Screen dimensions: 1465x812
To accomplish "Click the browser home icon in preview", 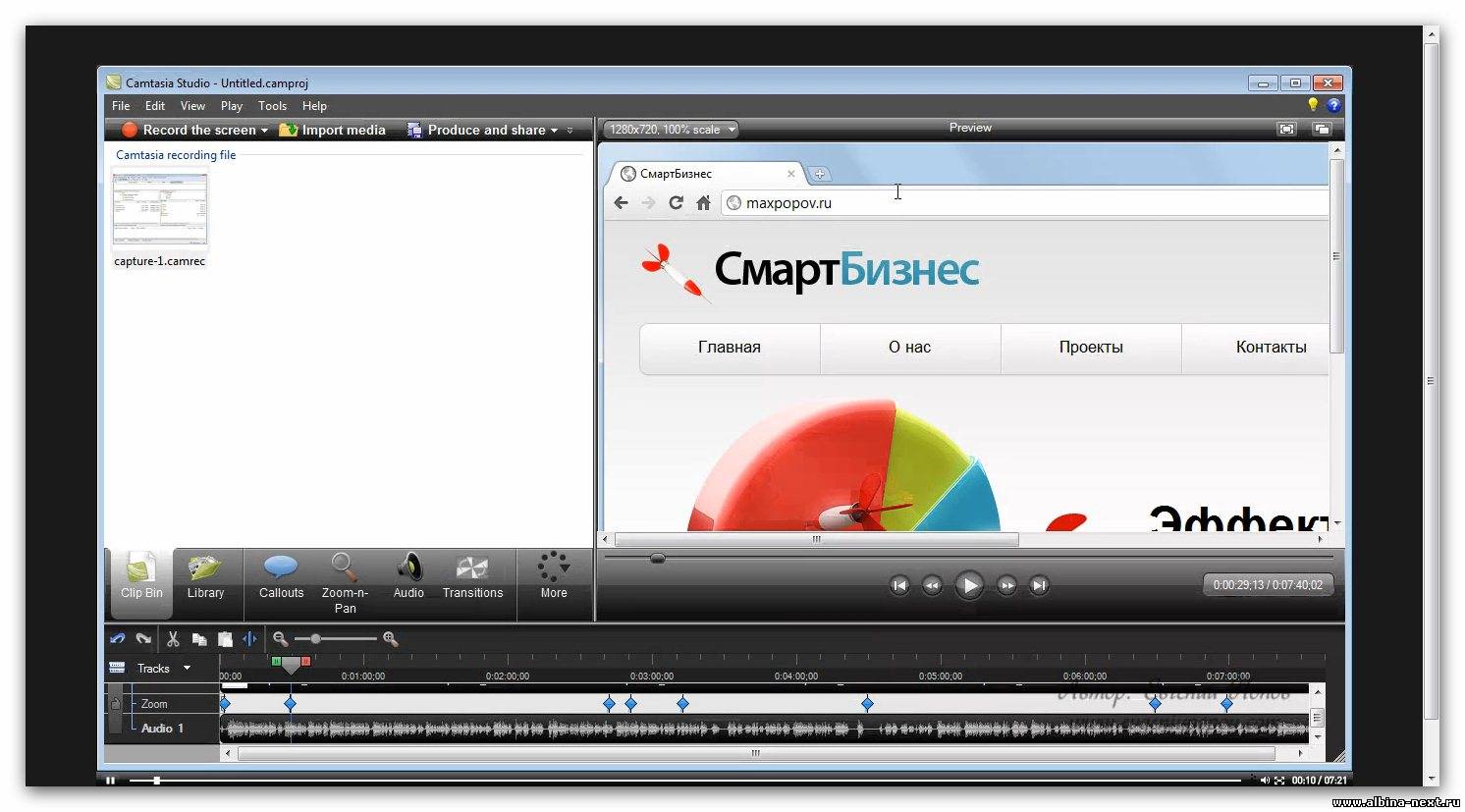I will 703,202.
